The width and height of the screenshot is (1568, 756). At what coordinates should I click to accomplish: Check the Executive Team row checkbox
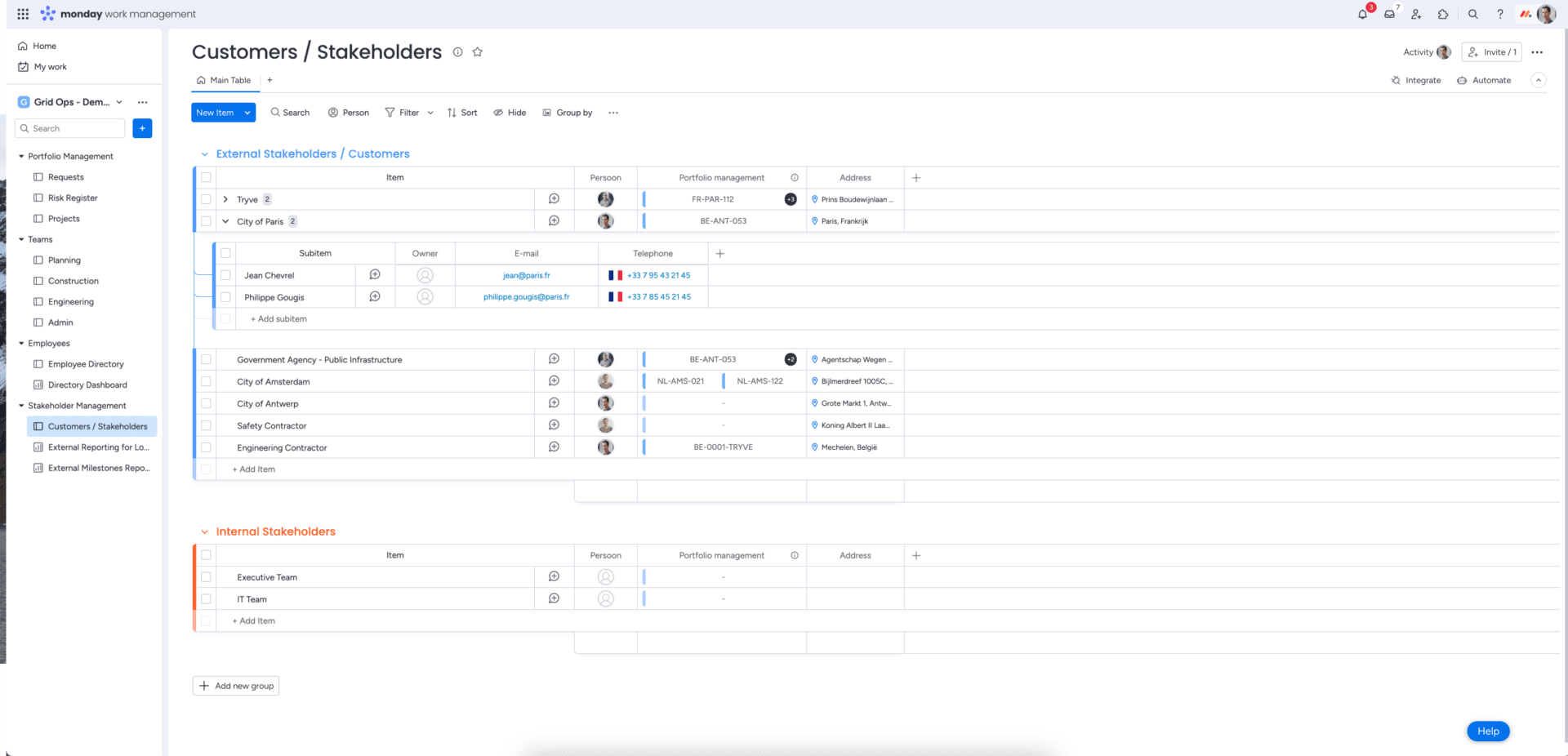point(206,577)
